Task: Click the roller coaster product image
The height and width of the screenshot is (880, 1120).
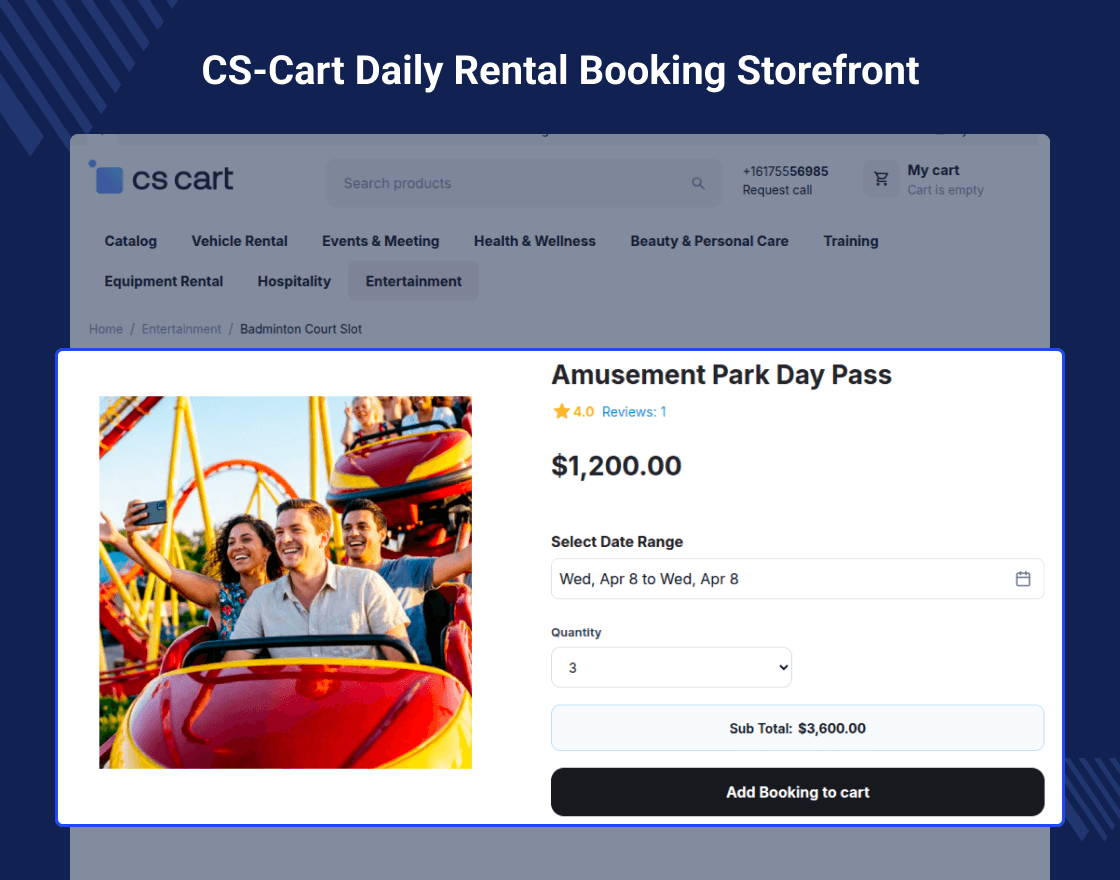Action: (285, 582)
